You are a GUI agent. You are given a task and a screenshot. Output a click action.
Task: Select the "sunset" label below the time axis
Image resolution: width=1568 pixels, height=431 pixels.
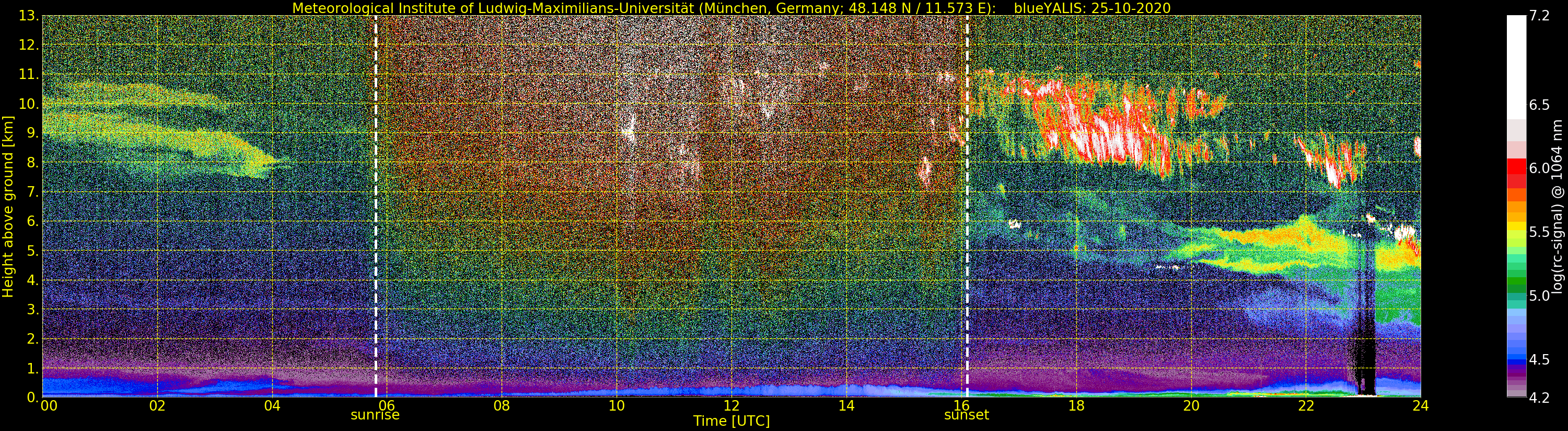pyautogui.click(x=967, y=415)
